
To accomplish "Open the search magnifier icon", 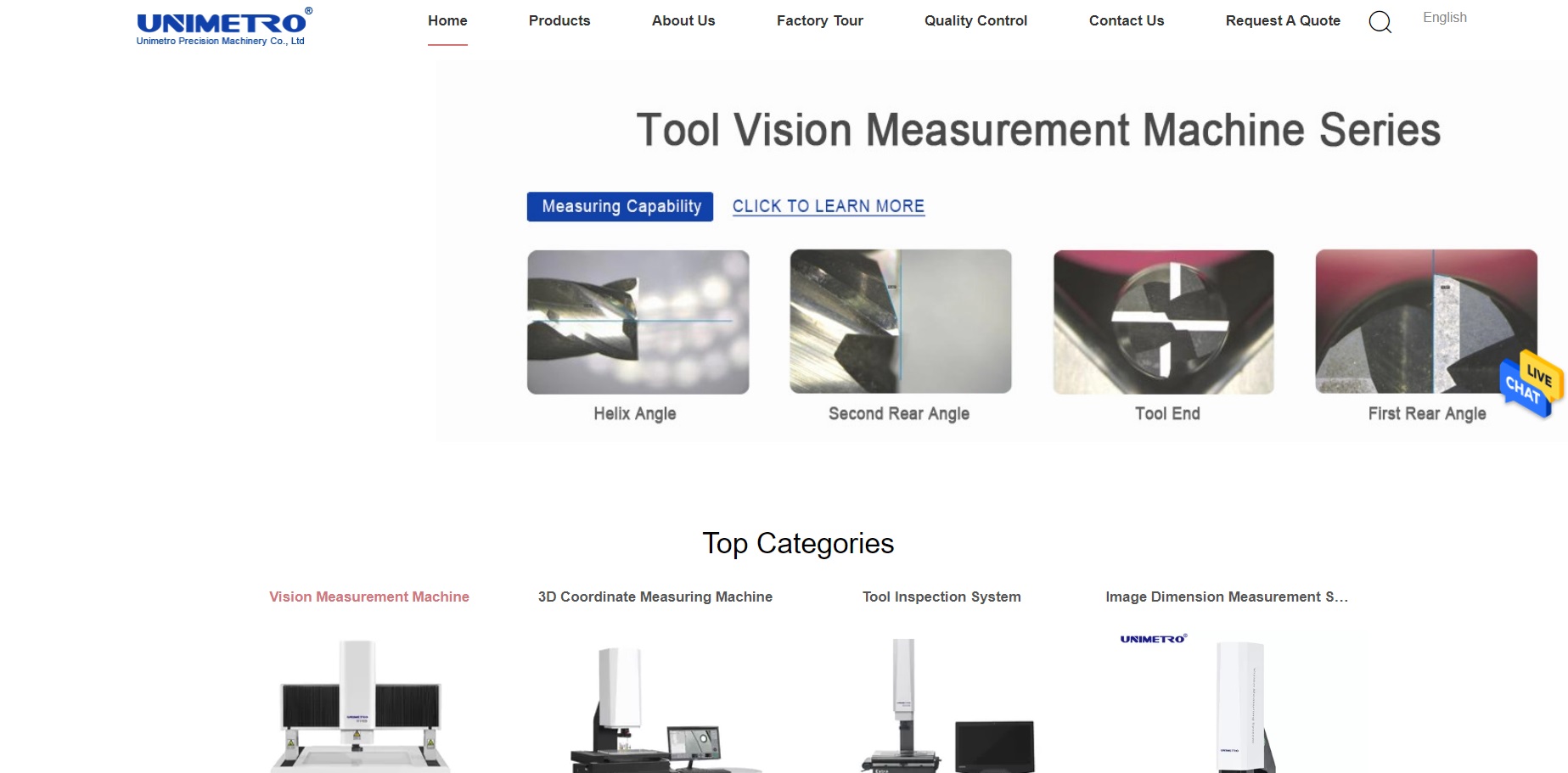I will coord(1380,22).
